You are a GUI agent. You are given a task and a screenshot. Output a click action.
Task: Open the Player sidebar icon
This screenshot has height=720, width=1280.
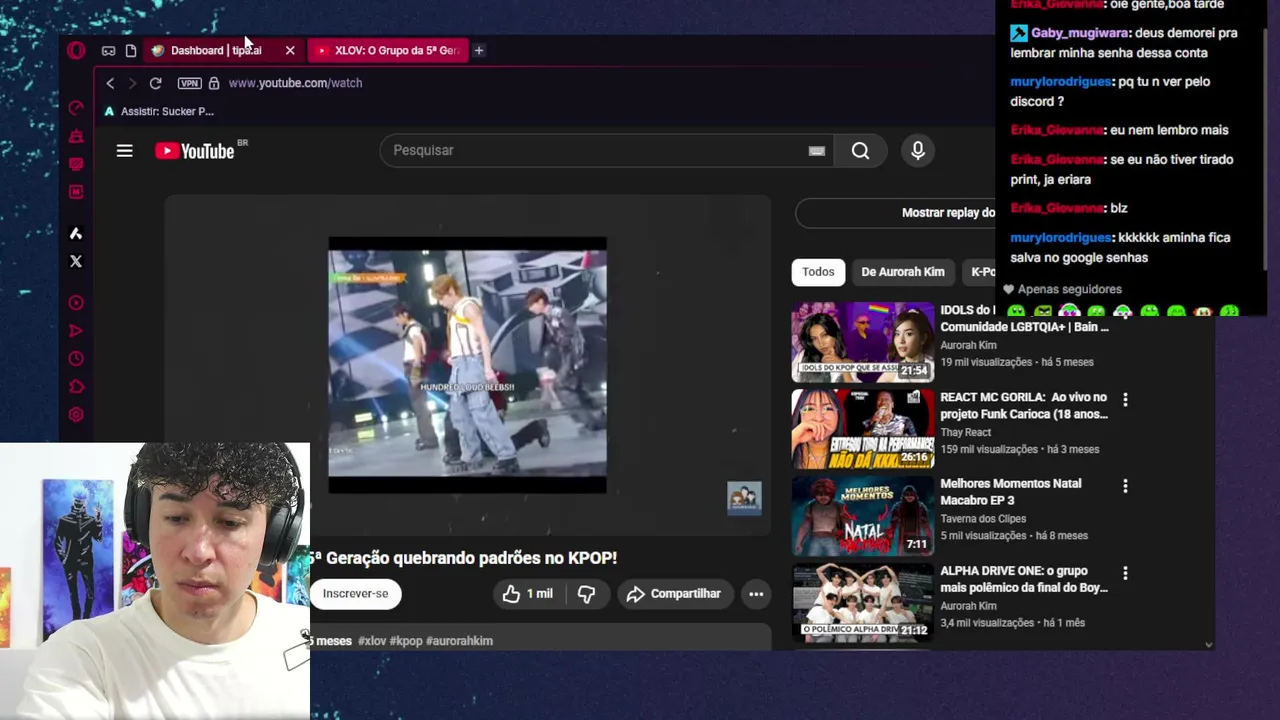click(76, 303)
